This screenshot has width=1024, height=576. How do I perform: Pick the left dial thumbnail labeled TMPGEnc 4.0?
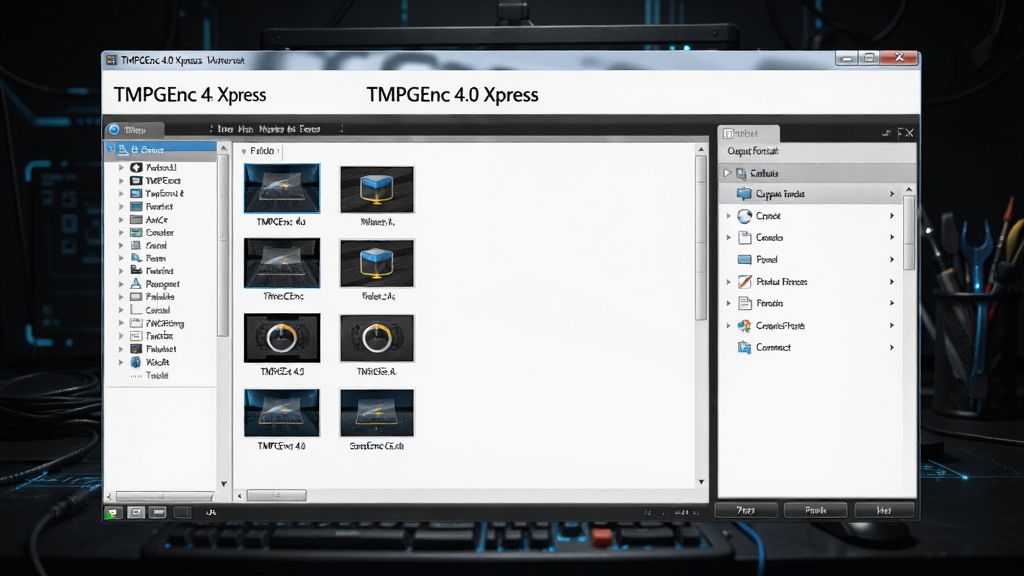(281, 338)
